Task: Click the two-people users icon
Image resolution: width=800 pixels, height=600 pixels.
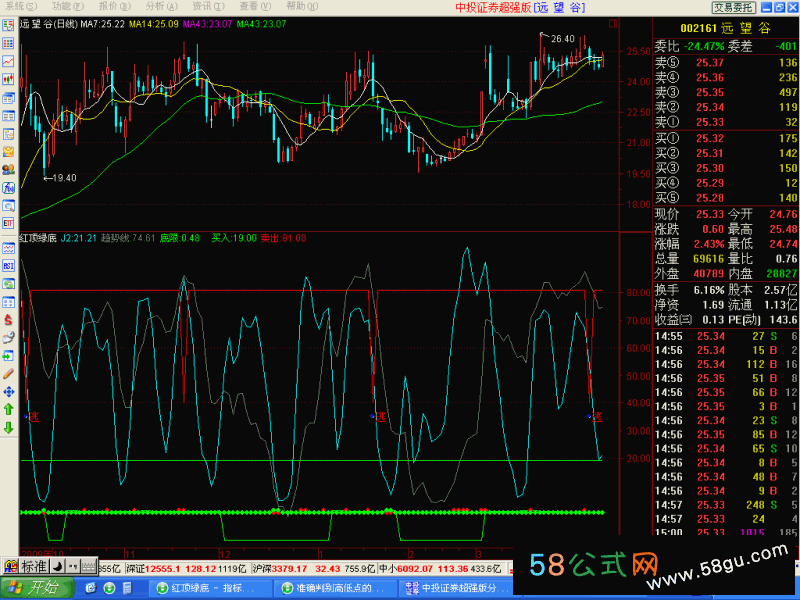Action: (x=8, y=169)
